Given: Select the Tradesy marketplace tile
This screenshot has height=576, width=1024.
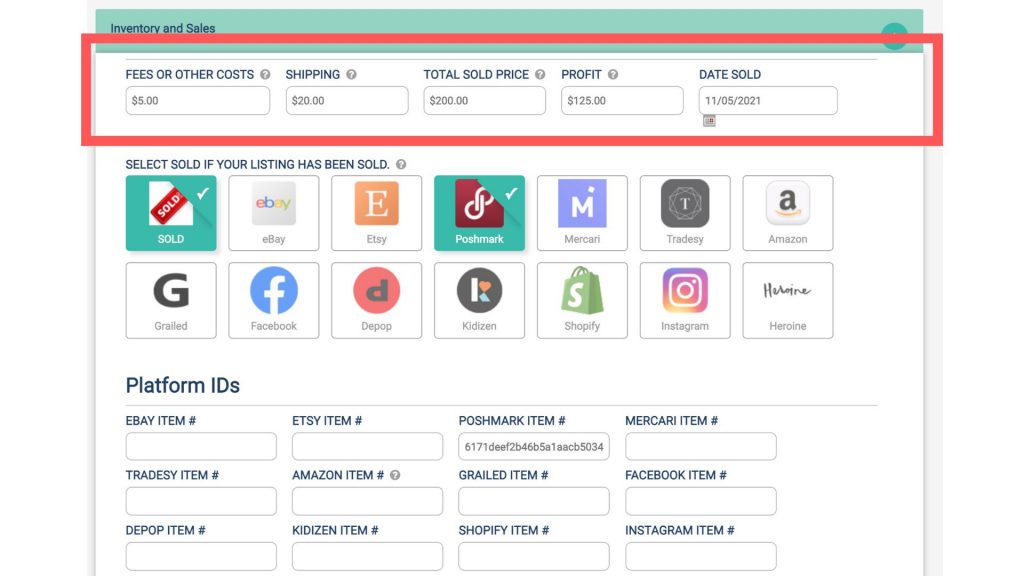Looking at the screenshot, I should (685, 213).
